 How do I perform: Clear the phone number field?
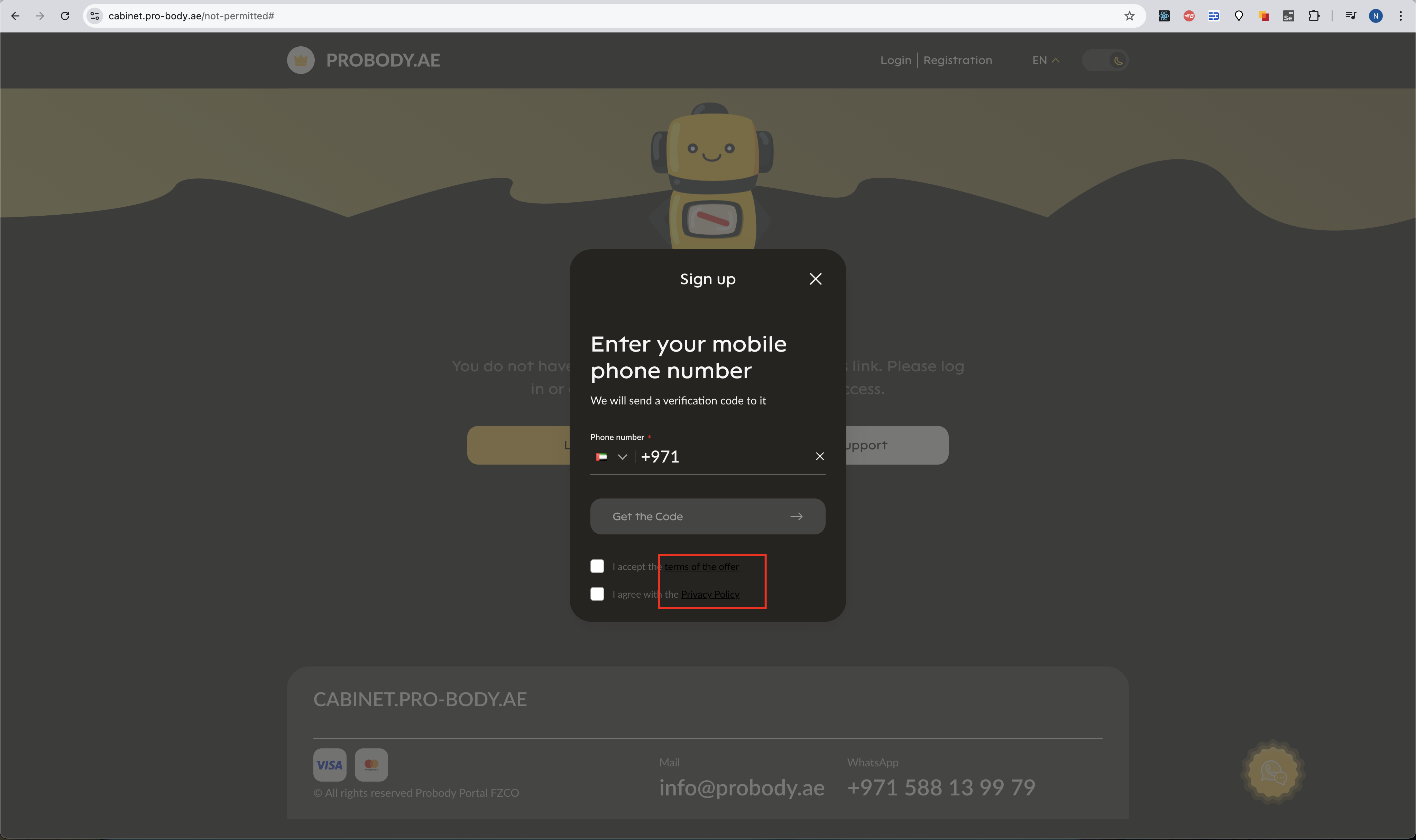pos(819,456)
